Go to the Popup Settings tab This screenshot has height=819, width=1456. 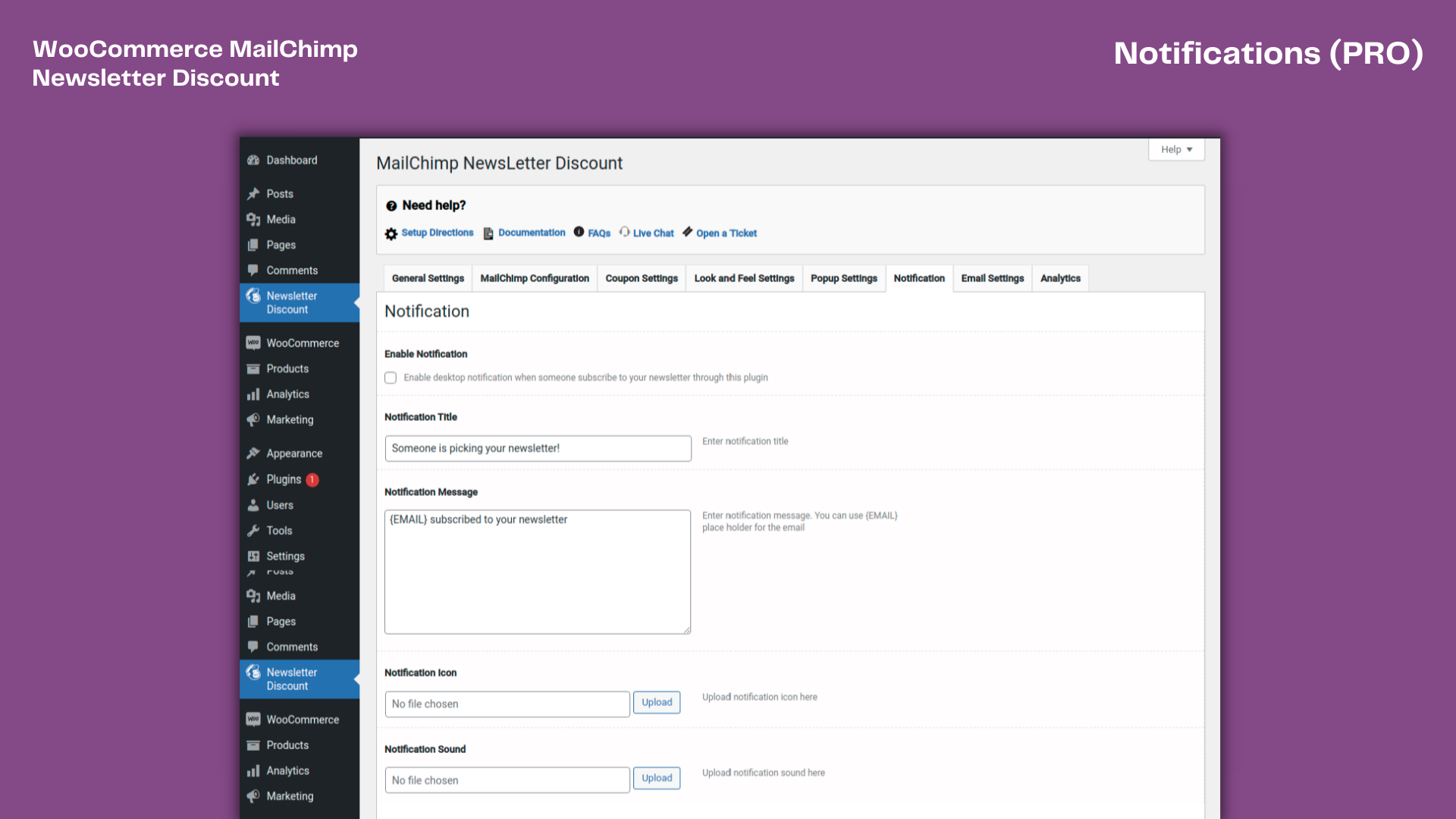pyautogui.click(x=844, y=278)
